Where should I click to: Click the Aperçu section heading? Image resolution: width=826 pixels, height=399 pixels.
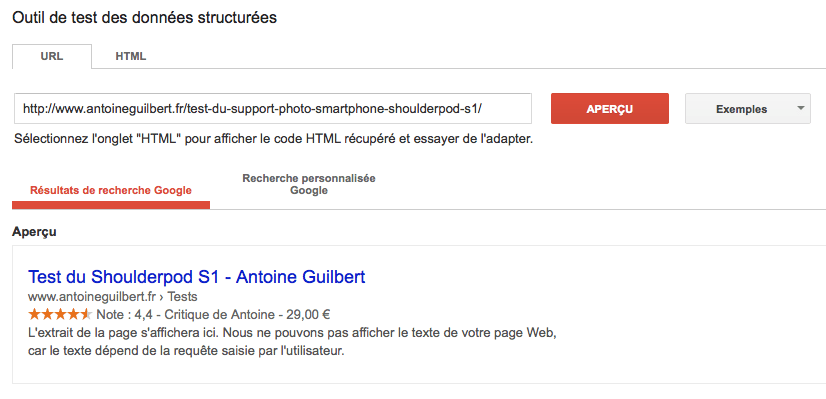pyautogui.click(x=34, y=232)
